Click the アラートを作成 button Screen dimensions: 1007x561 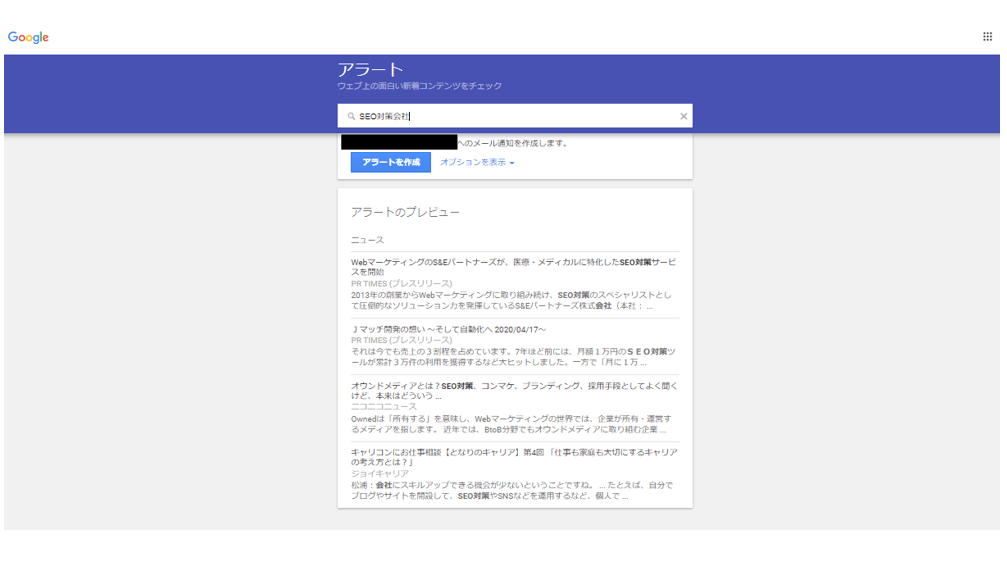click(390, 162)
